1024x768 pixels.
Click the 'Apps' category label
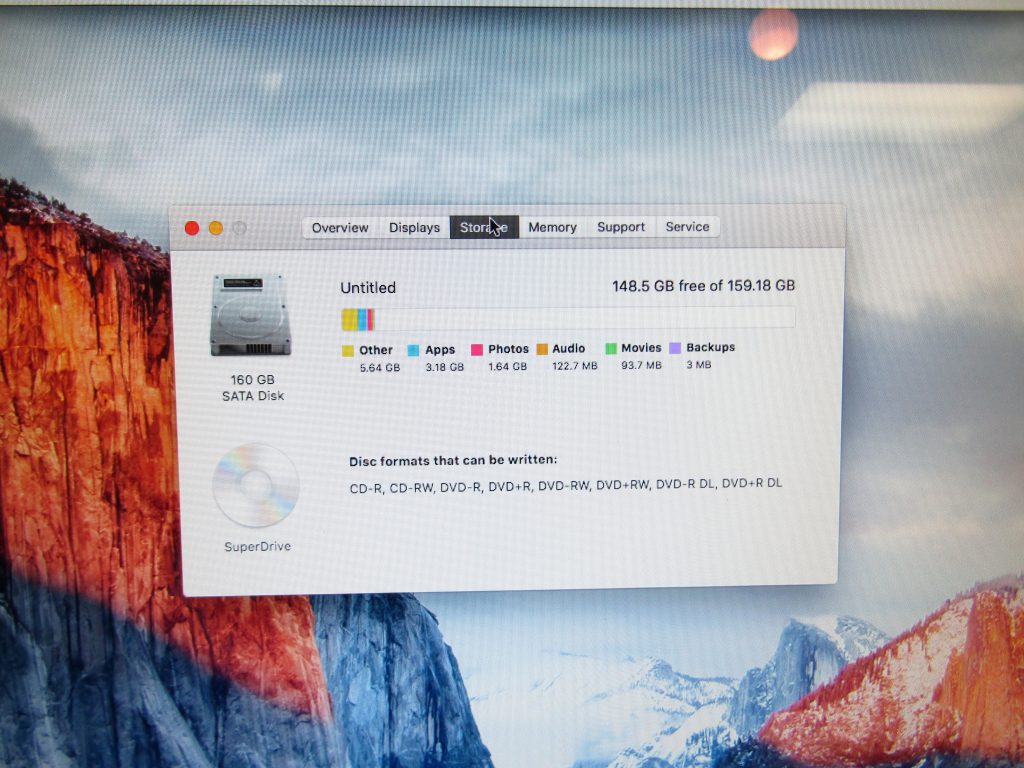[x=440, y=349]
